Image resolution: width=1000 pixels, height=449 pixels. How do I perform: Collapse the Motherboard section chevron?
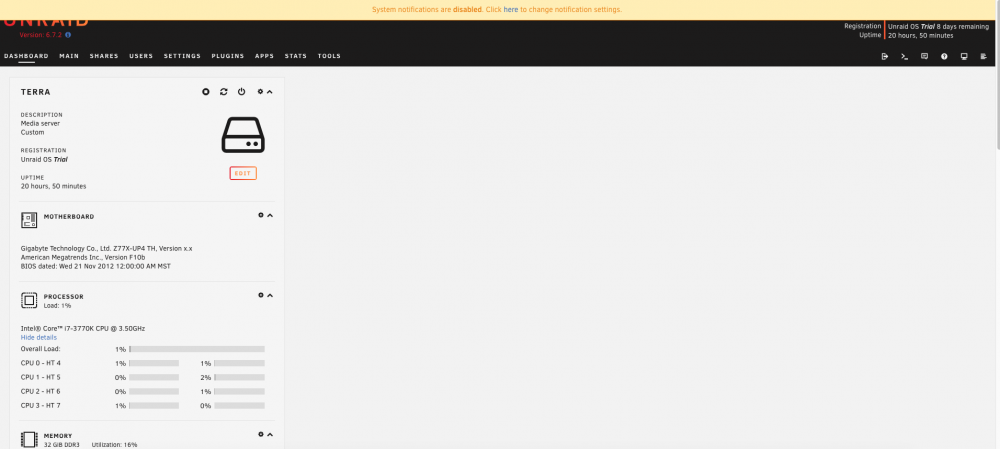point(270,216)
